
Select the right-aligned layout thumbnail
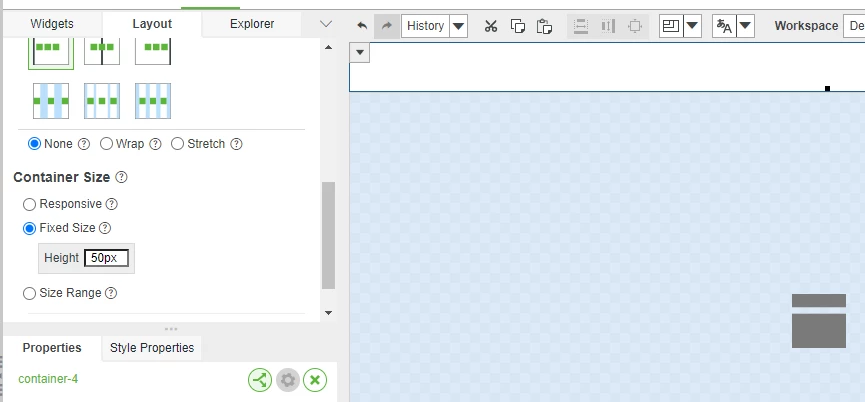click(153, 50)
